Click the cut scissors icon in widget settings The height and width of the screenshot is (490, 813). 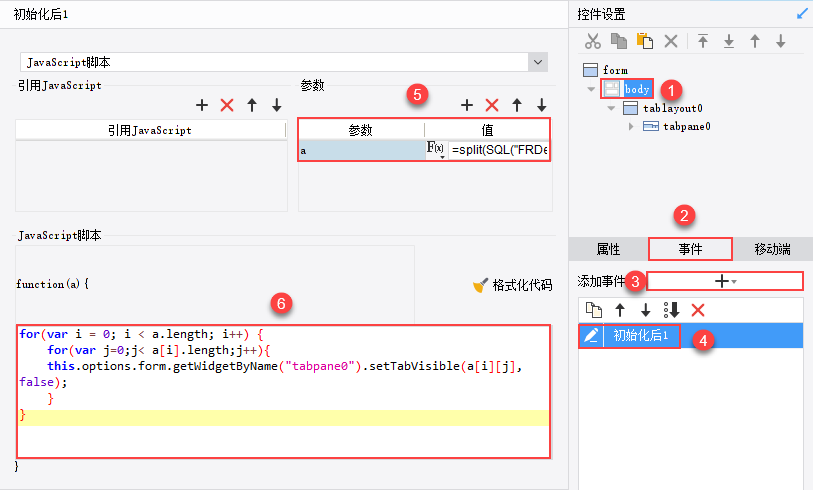click(x=593, y=41)
